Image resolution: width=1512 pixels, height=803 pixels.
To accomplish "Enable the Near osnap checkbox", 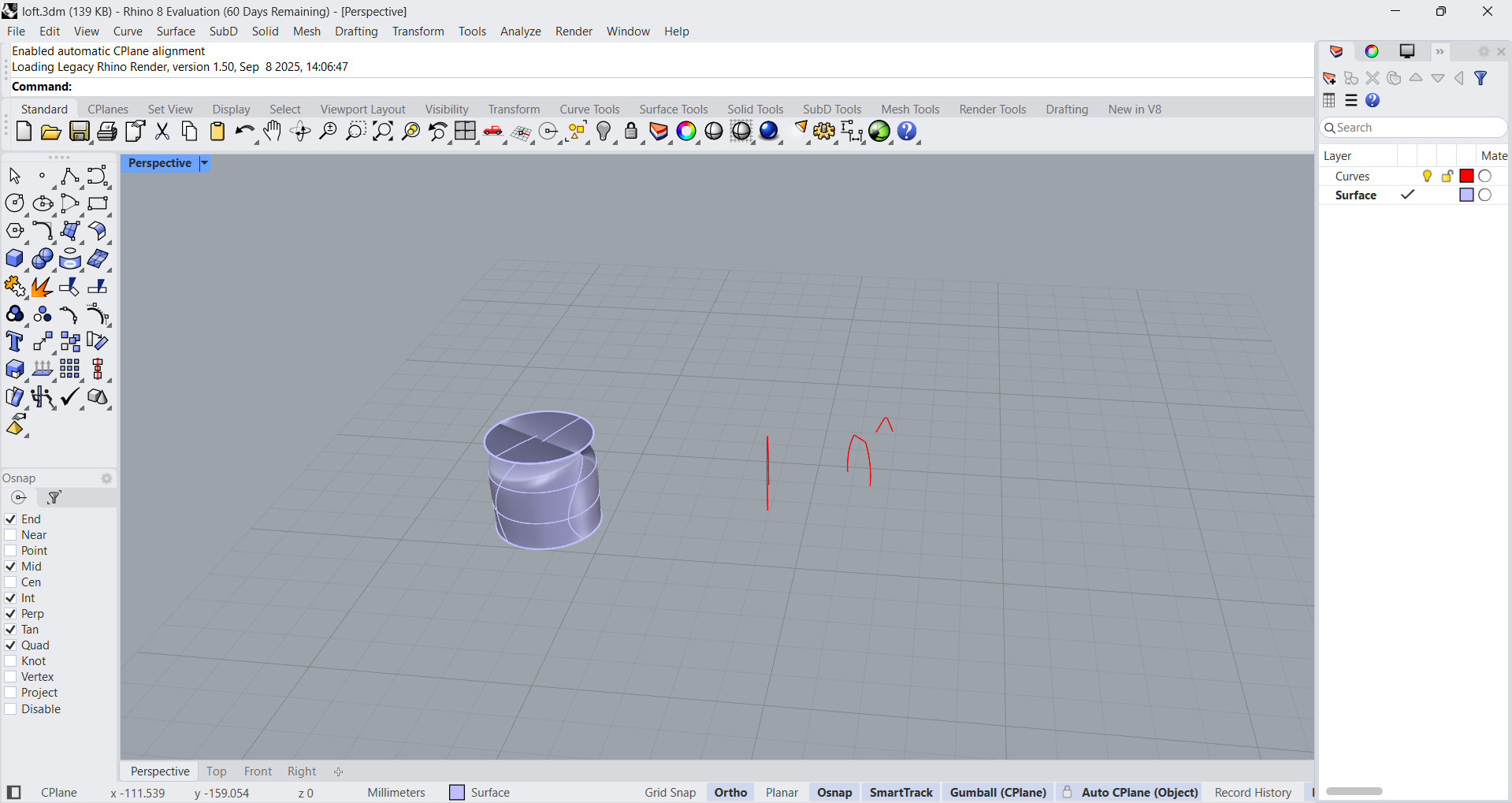I will tap(11, 535).
